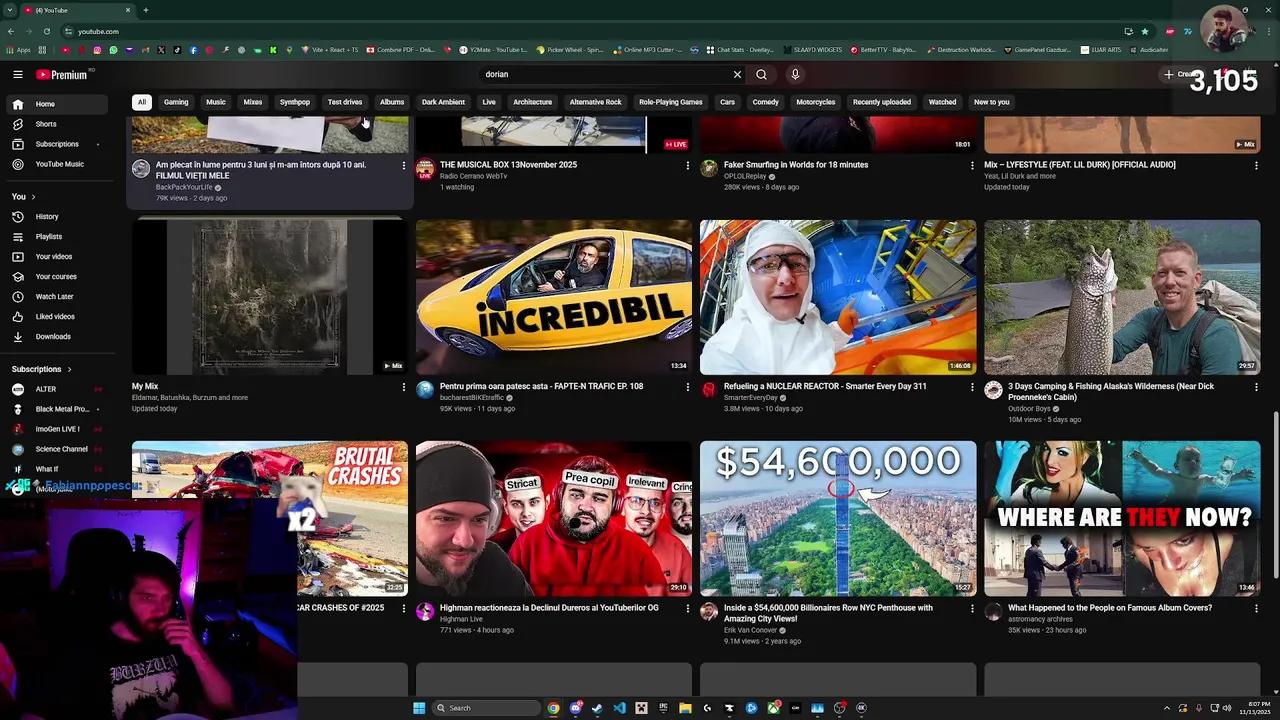Screen dimensions: 1280x720
Task: Expand the You section in the sidebar
Action: point(24,196)
